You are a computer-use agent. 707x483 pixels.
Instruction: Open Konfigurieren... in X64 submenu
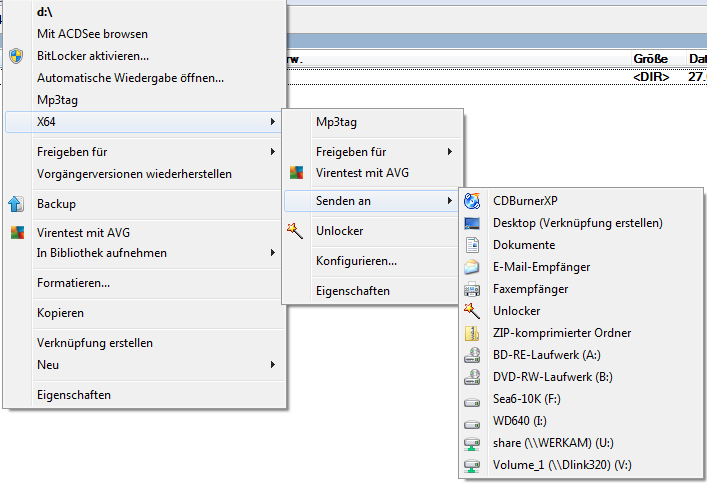point(356,261)
